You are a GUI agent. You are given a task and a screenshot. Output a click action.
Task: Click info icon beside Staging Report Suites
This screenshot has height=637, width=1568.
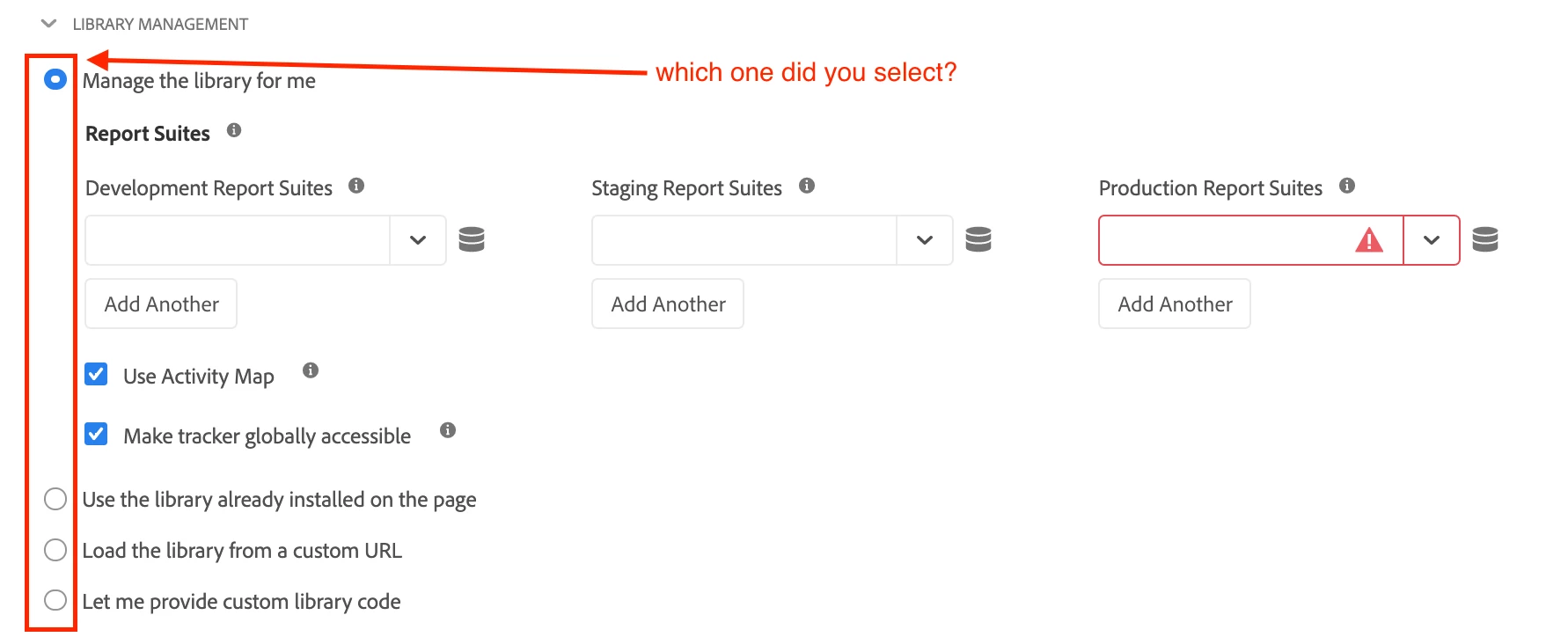tap(807, 186)
